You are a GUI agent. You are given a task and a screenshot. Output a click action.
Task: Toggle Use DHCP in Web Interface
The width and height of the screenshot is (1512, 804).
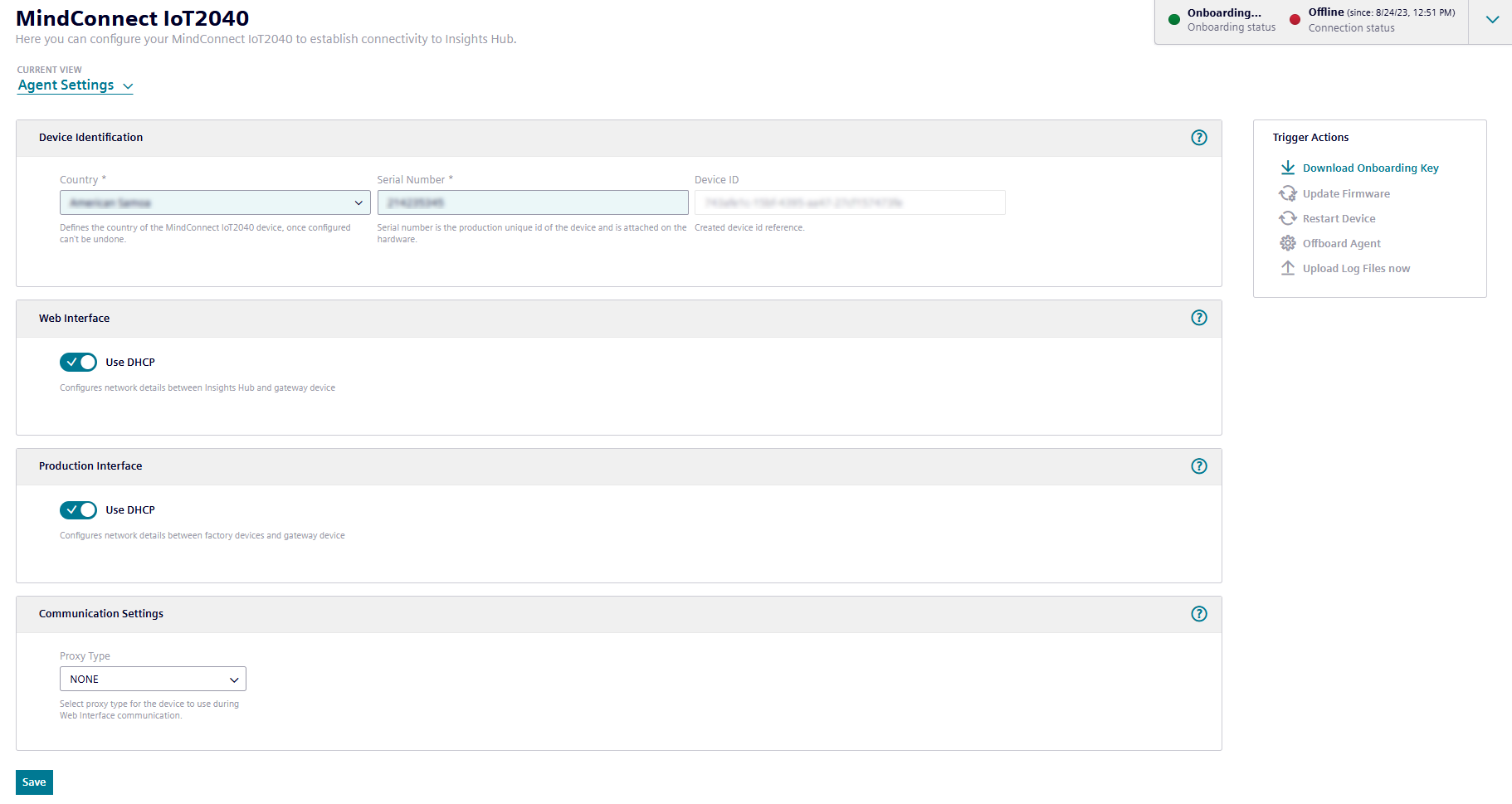tap(78, 362)
